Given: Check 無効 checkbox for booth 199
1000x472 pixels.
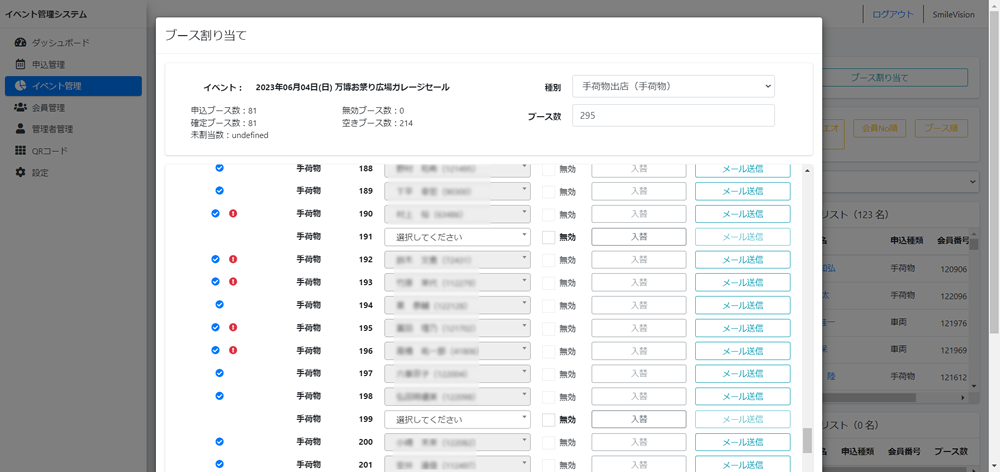Looking at the screenshot, I should [x=548, y=419].
